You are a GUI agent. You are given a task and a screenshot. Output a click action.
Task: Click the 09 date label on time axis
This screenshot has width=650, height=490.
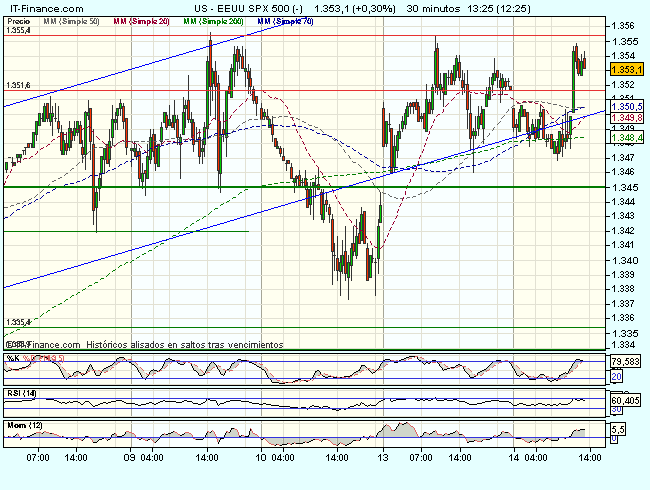(x=130, y=458)
